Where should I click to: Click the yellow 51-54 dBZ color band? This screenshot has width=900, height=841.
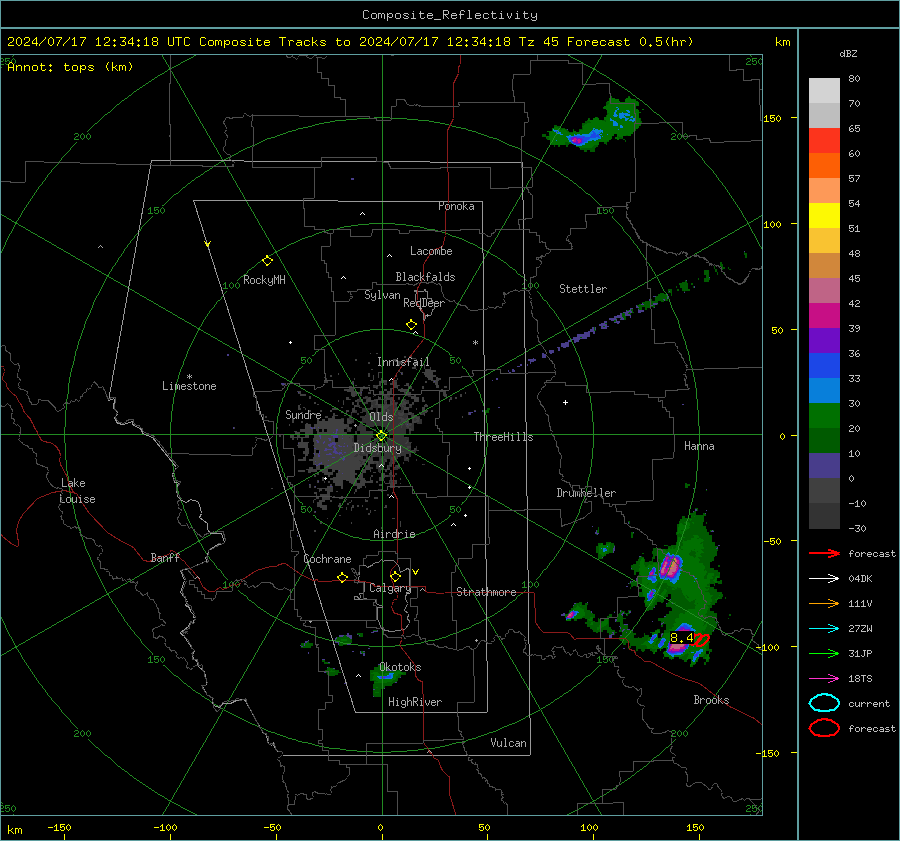(824, 216)
